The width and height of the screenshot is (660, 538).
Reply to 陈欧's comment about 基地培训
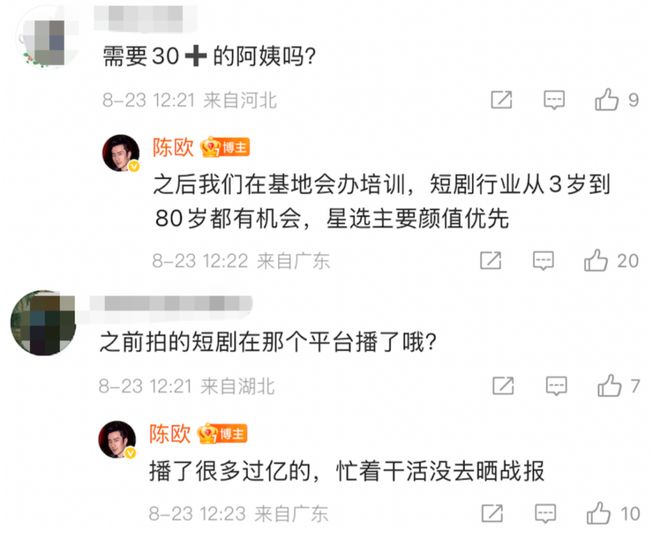coord(542,261)
